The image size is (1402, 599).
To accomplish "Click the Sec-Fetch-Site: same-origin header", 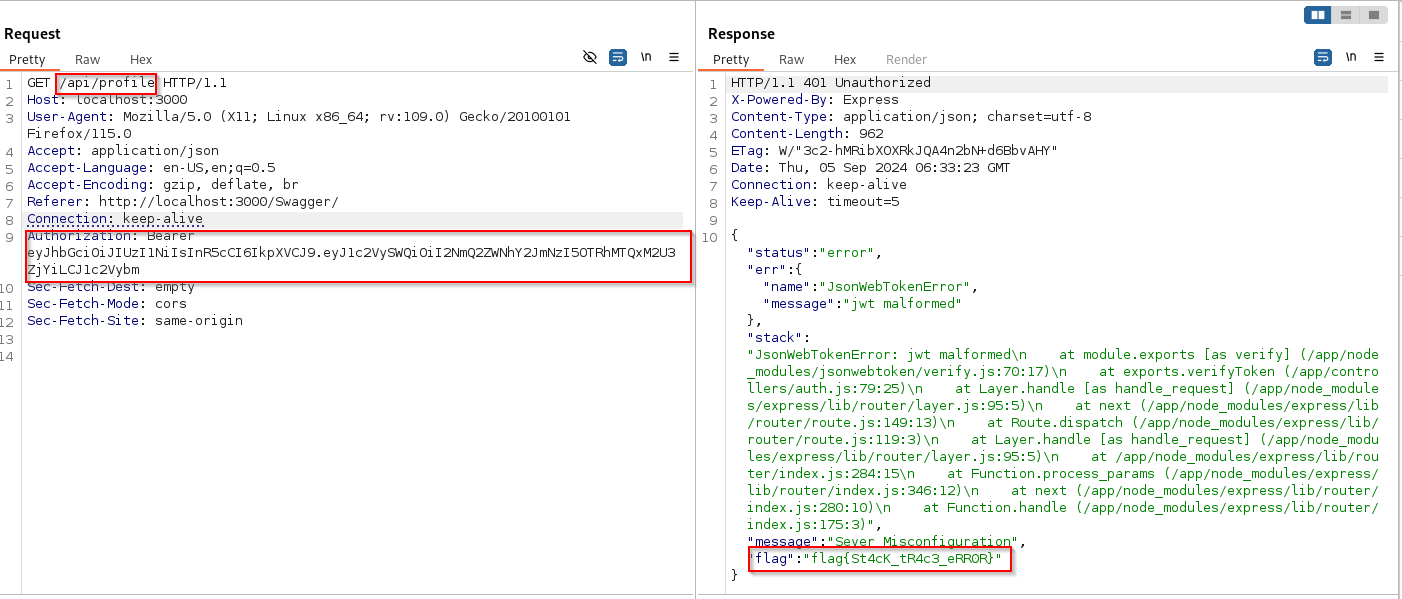I will click(135, 321).
